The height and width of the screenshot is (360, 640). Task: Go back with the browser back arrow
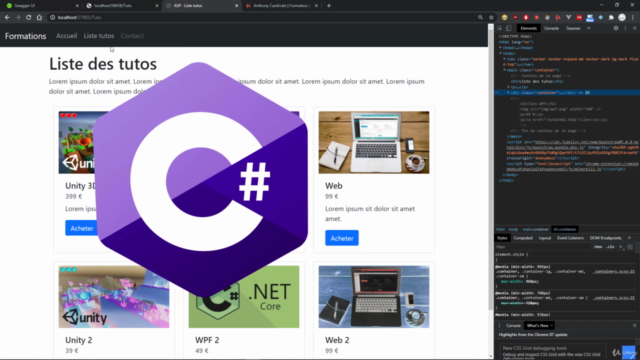pyautogui.click(x=7, y=18)
